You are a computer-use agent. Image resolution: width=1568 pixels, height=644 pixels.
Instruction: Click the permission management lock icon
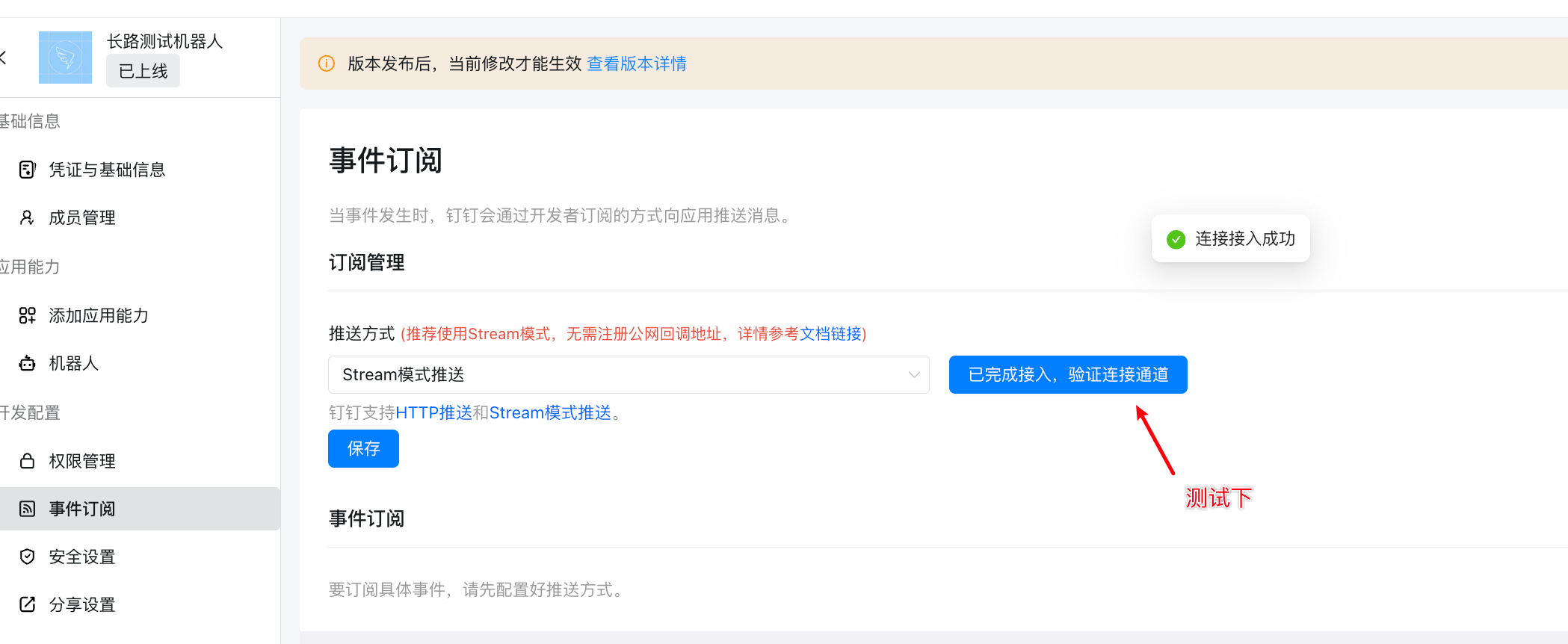coord(27,461)
